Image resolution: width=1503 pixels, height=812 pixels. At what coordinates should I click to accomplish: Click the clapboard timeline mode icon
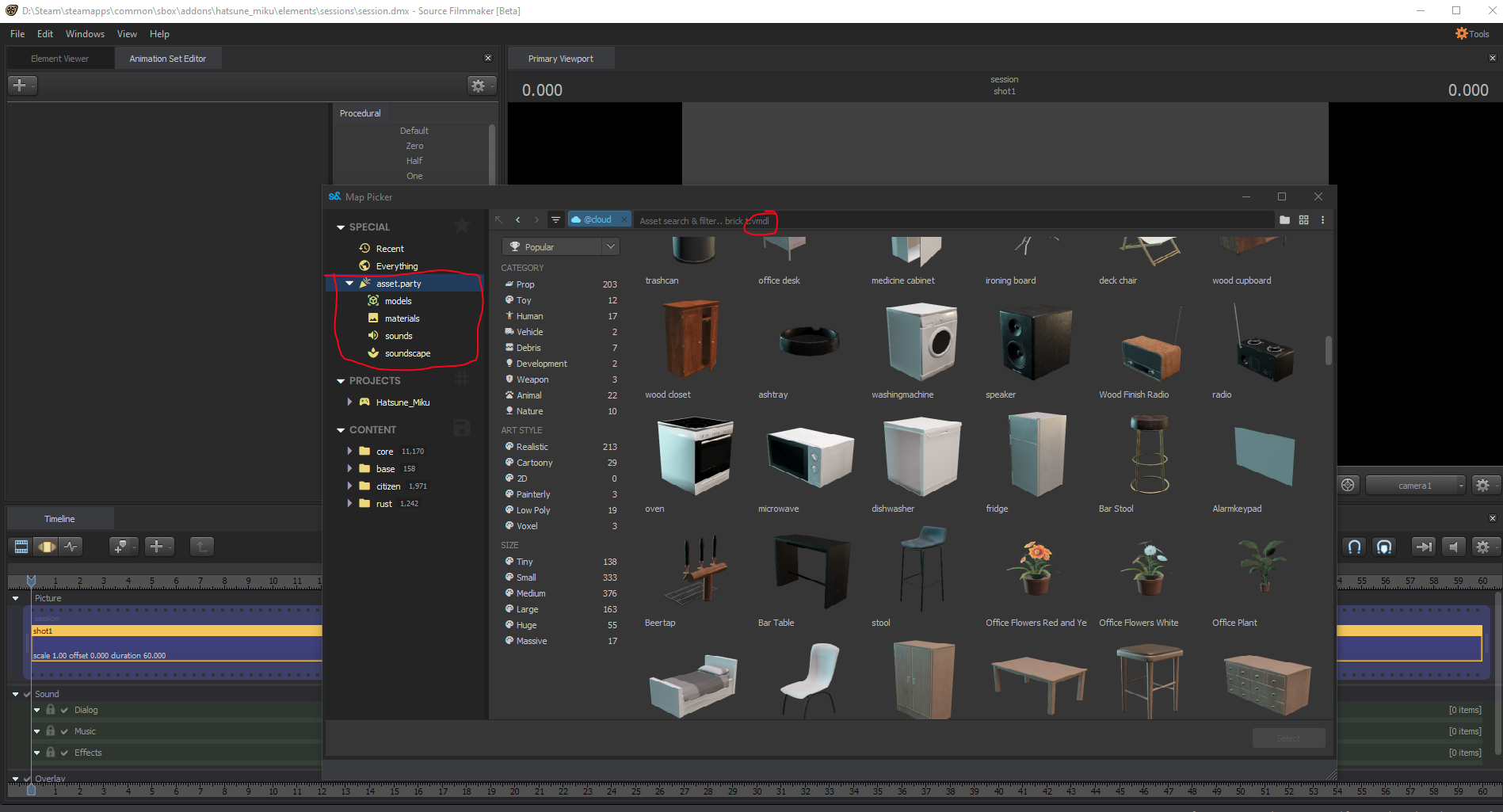pyautogui.click(x=21, y=547)
